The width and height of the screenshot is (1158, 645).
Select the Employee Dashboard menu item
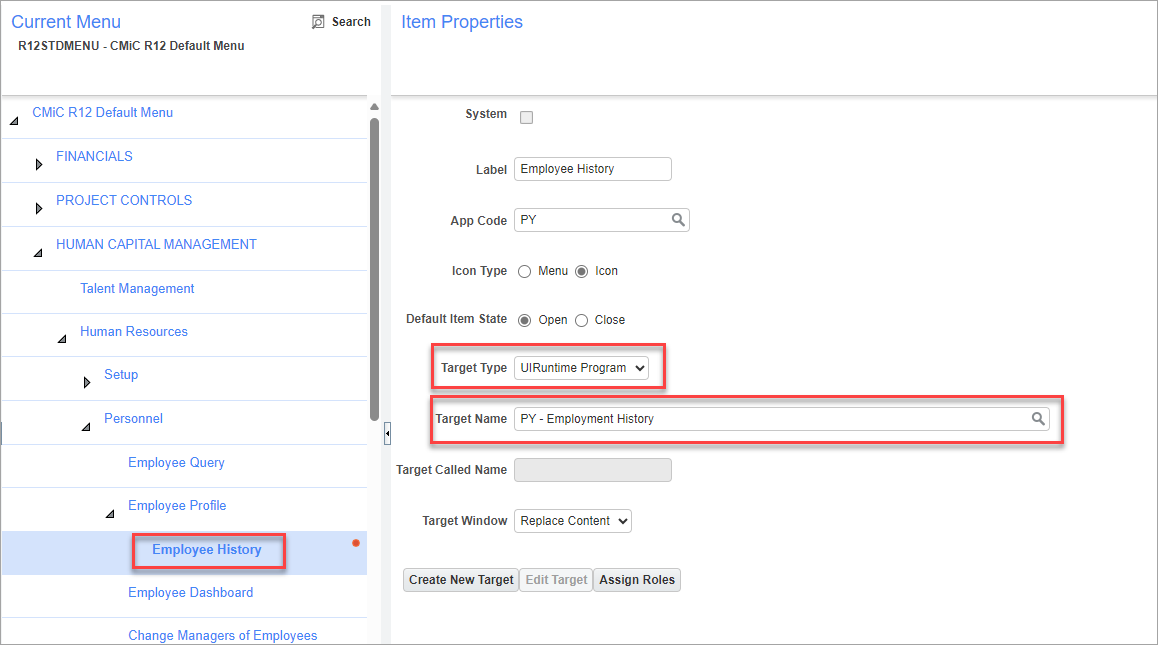[191, 592]
